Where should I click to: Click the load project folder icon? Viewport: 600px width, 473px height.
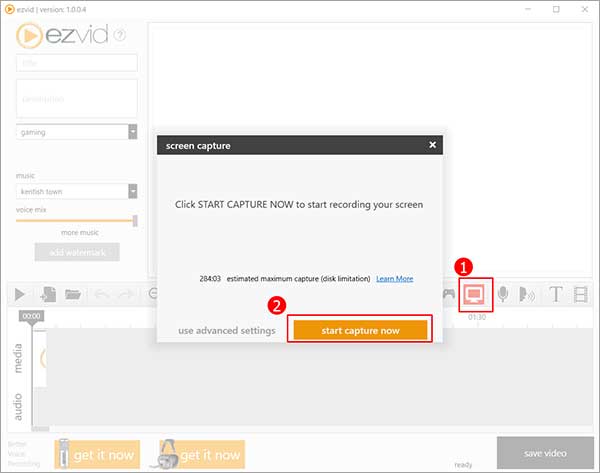(x=73, y=294)
